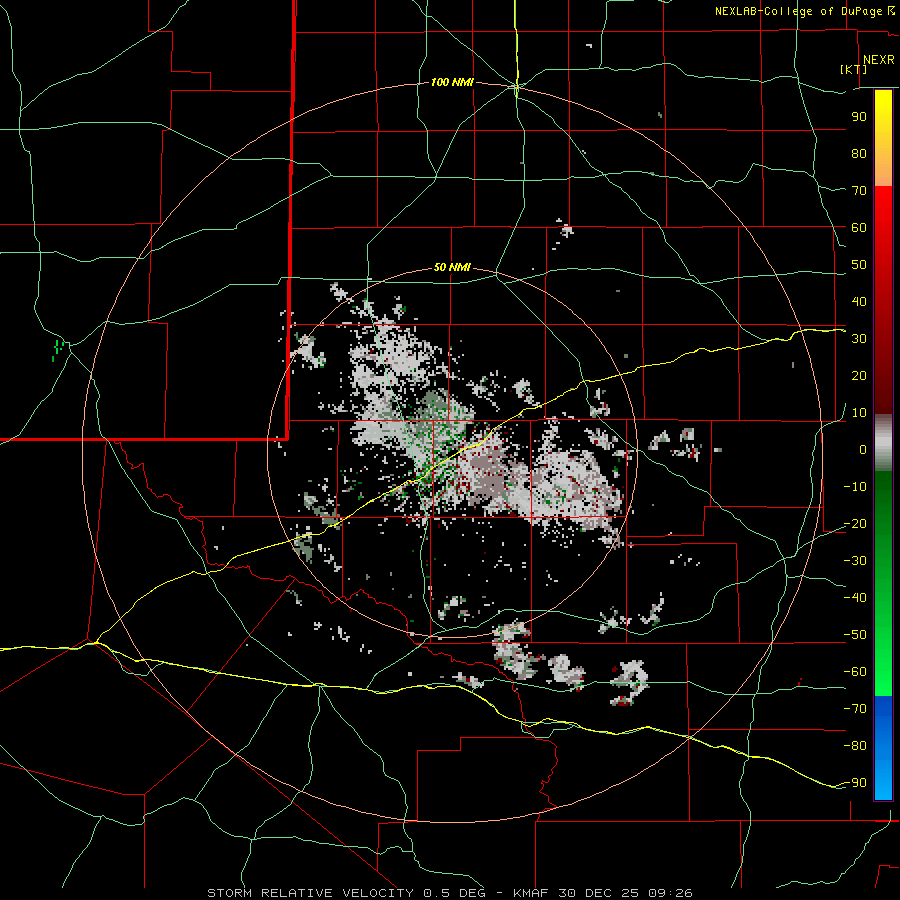Select the positive "60" scale value

coord(859,228)
